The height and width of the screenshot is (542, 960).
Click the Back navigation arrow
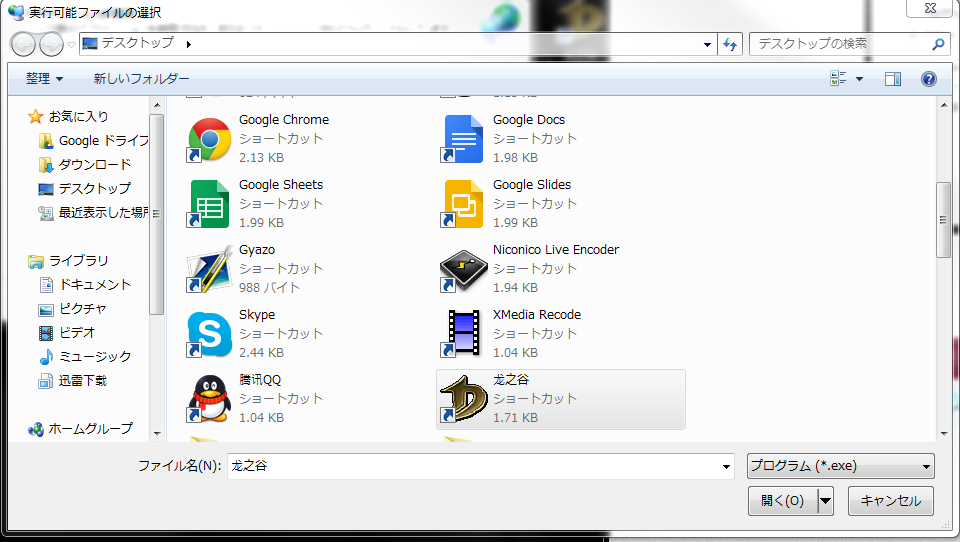click(x=24, y=44)
